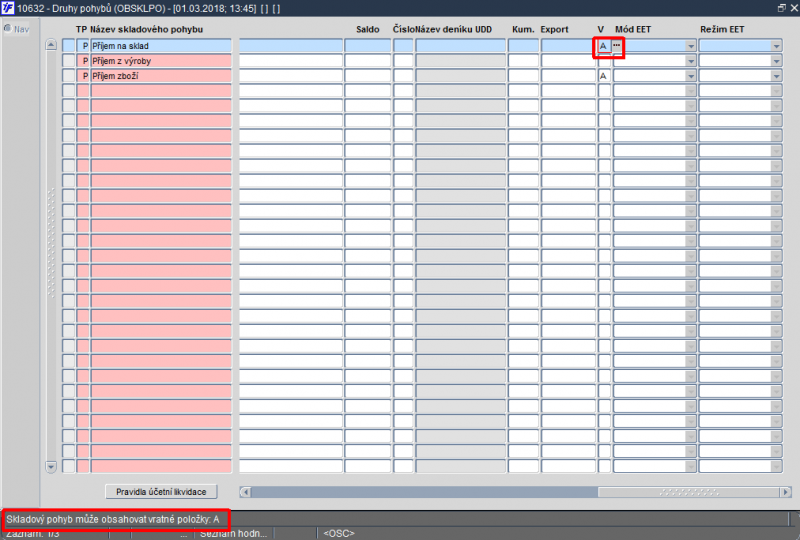Viewport: 800px width, 540px height.
Task: Click Export field of Příjem zboží row
Action: tap(568, 76)
